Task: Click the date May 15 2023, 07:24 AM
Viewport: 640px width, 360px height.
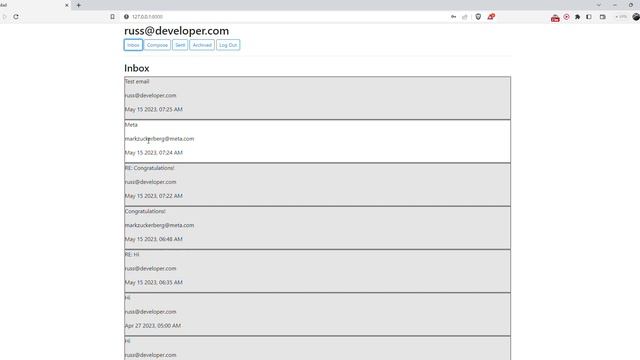Action: (x=153, y=153)
